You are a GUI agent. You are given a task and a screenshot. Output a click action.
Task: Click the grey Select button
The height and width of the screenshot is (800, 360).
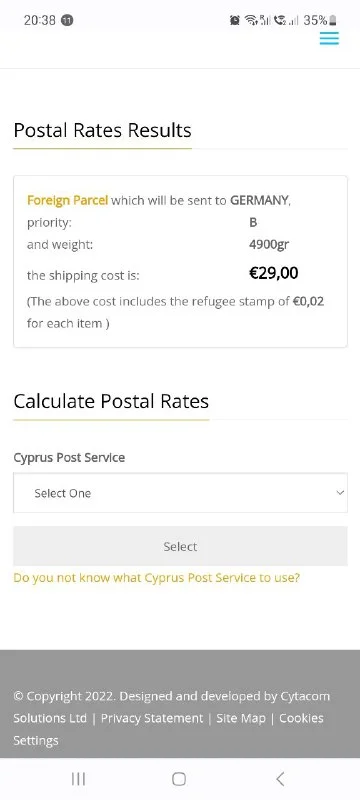coord(181,546)
